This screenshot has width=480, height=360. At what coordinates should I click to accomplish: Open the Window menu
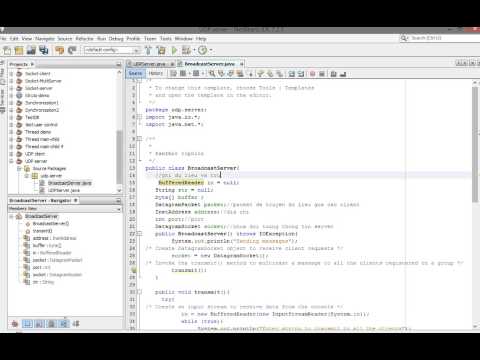tap(184, 39)
